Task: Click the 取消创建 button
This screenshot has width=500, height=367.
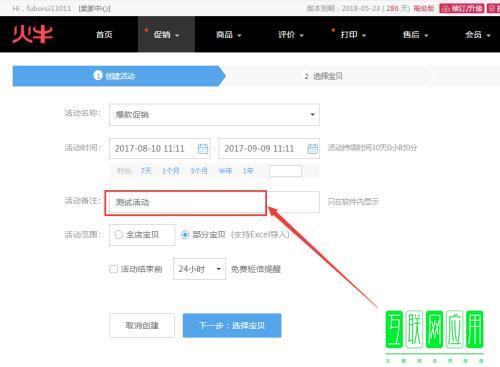Action: coord(142,325)
